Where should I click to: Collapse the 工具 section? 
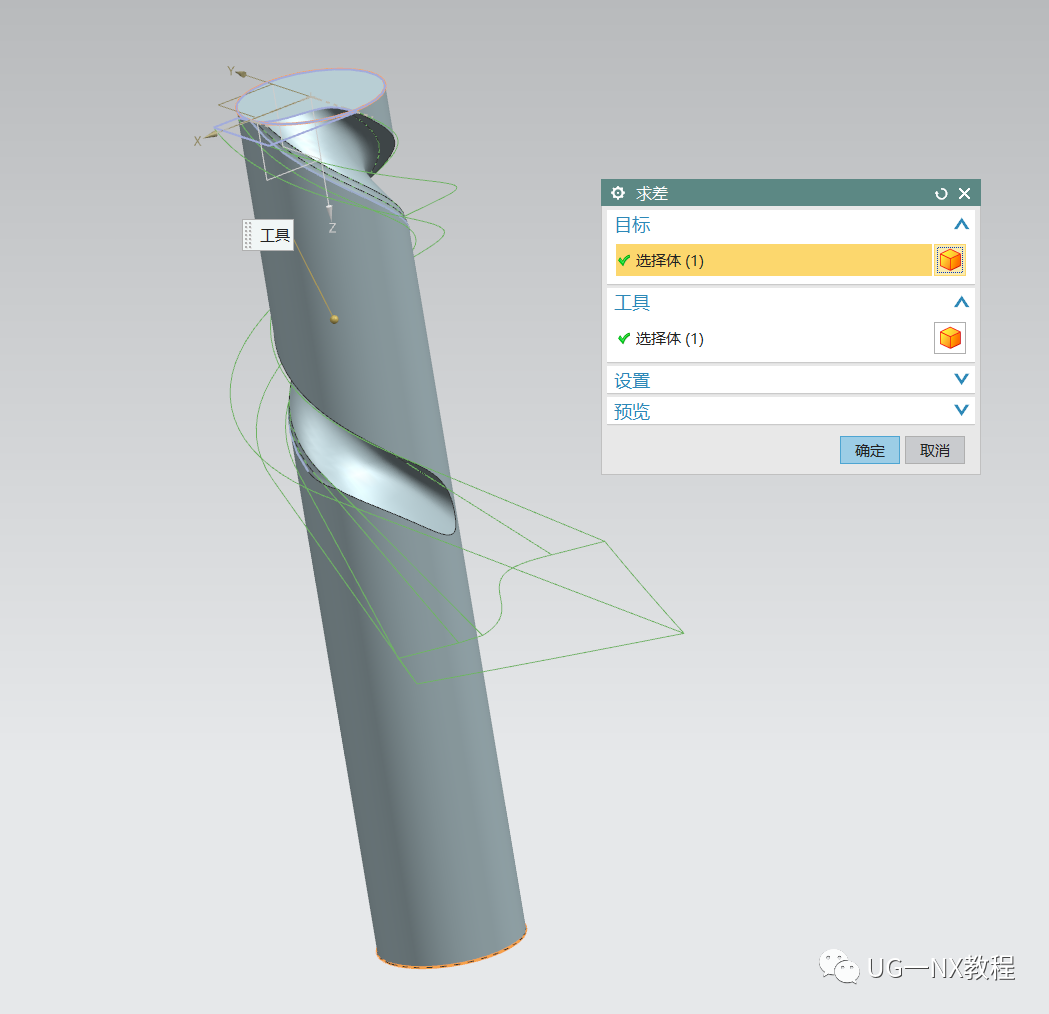click(961, 302)
